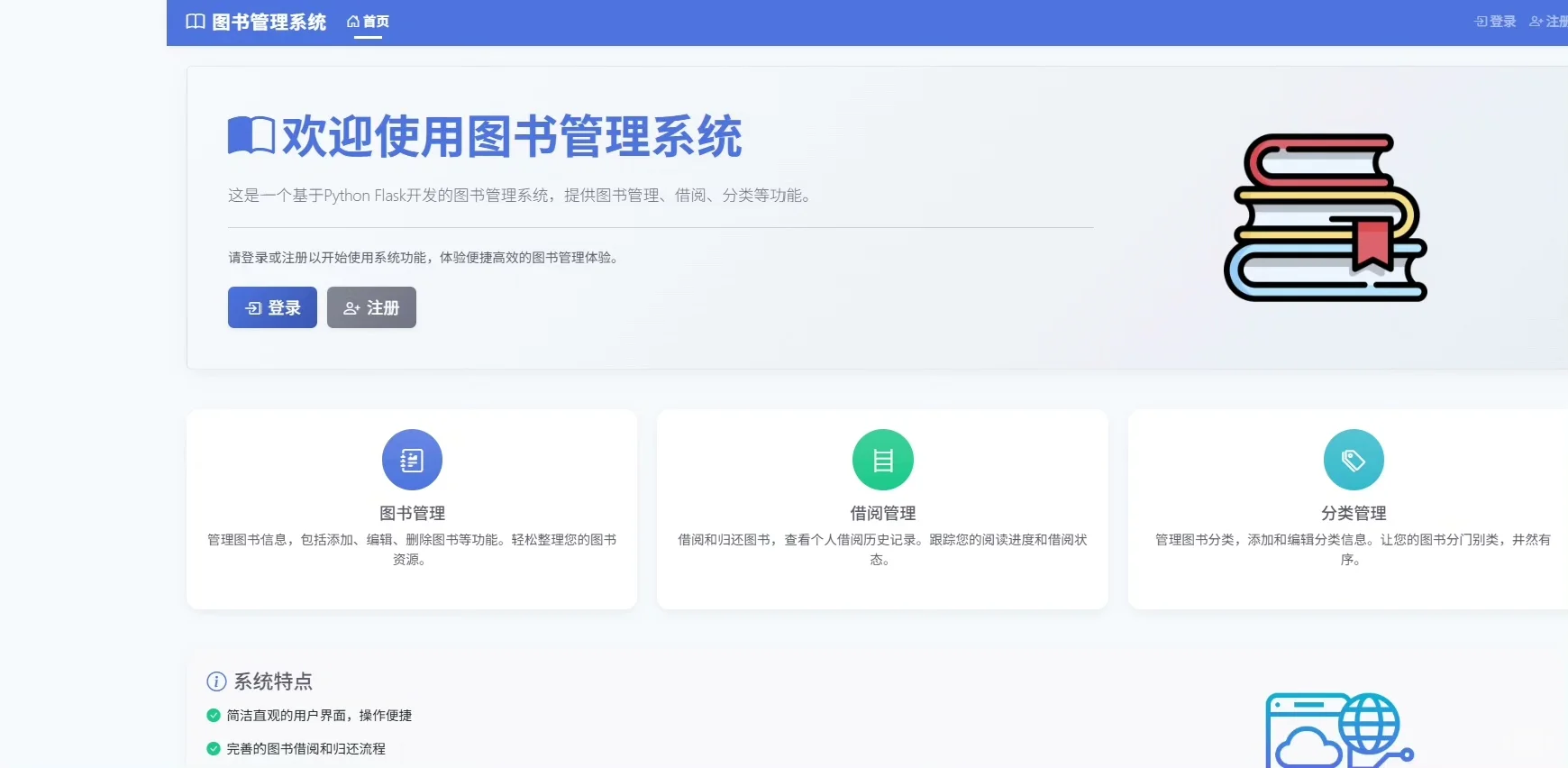This screenshot has height=768, width=1568.
Task: Click the 请登录或注册 prompt text
Action: pyautogui.click(x=424, y=258)
